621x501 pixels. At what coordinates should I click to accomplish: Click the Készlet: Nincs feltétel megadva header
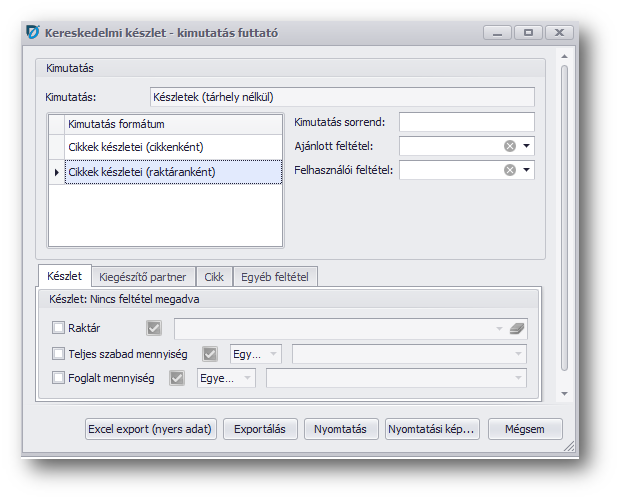[x=289, y=299]
